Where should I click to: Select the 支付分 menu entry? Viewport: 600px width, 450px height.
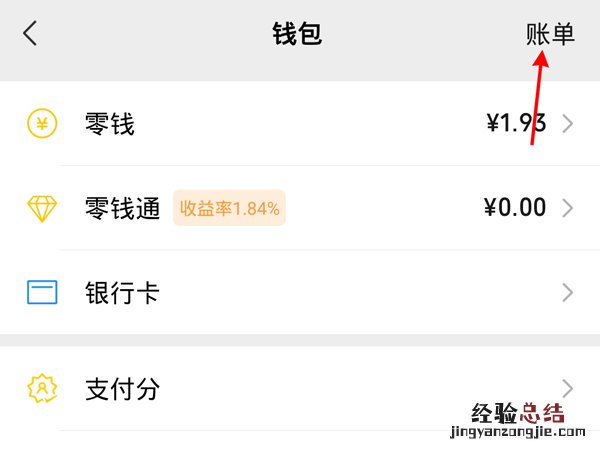[122, 388]
